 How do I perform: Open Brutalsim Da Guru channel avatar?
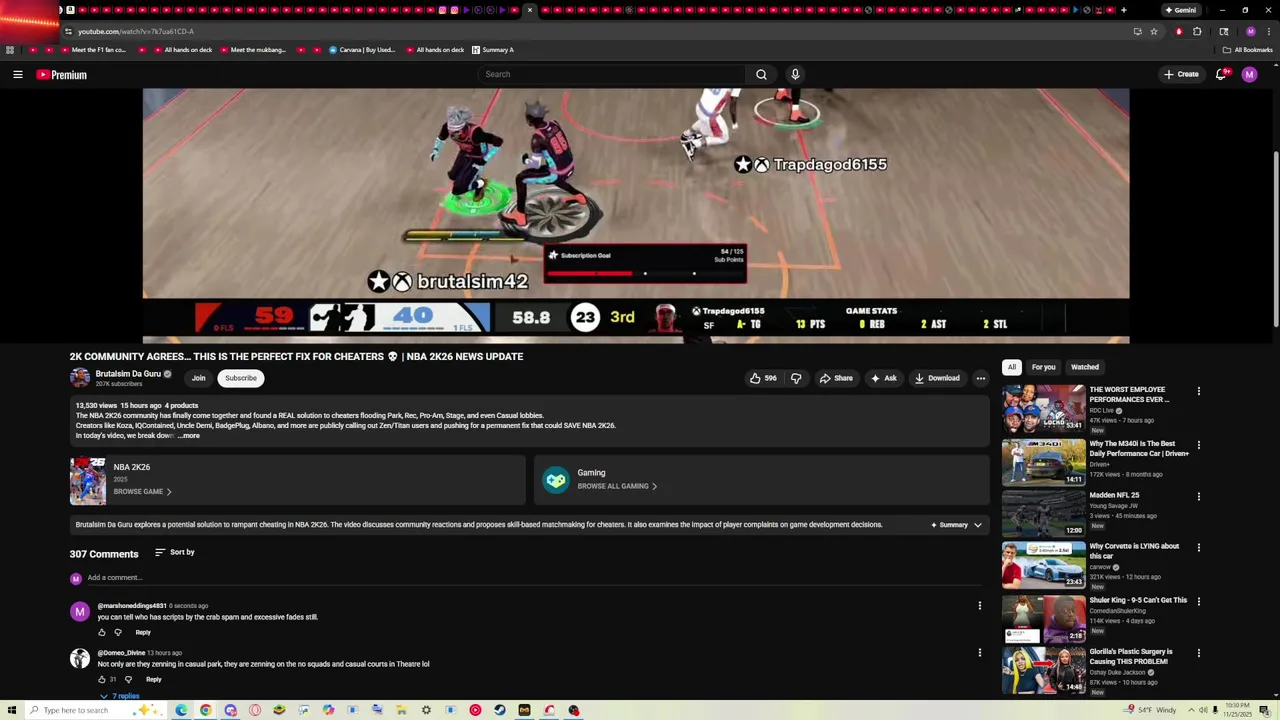(x=80, y=377)
